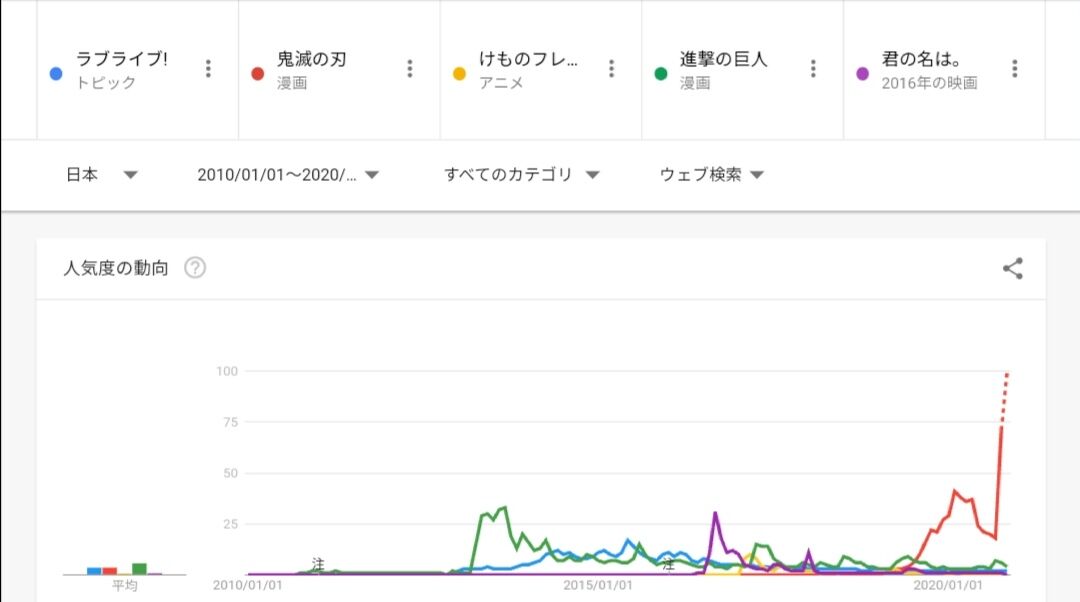
Task: Expand the すべてのカテゴリ dropdown
Action: 521,175
